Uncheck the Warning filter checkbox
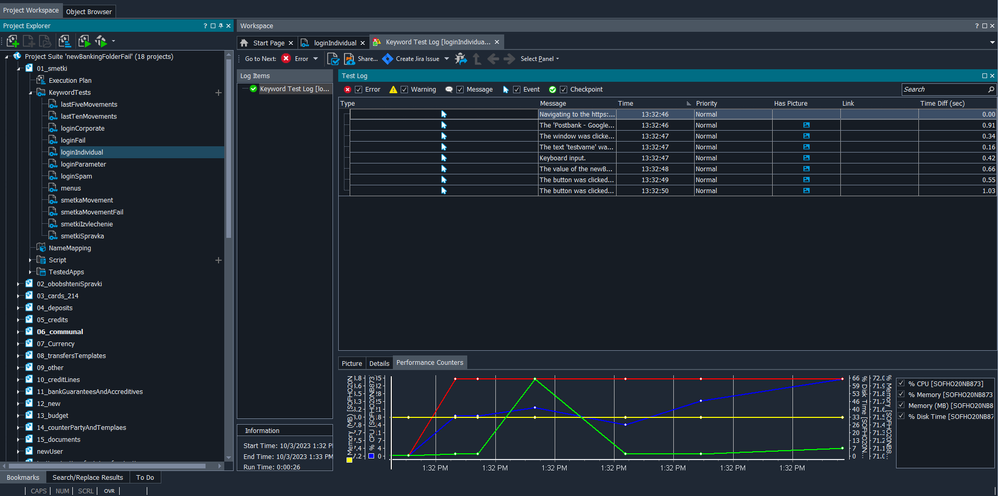 point(405,89)
